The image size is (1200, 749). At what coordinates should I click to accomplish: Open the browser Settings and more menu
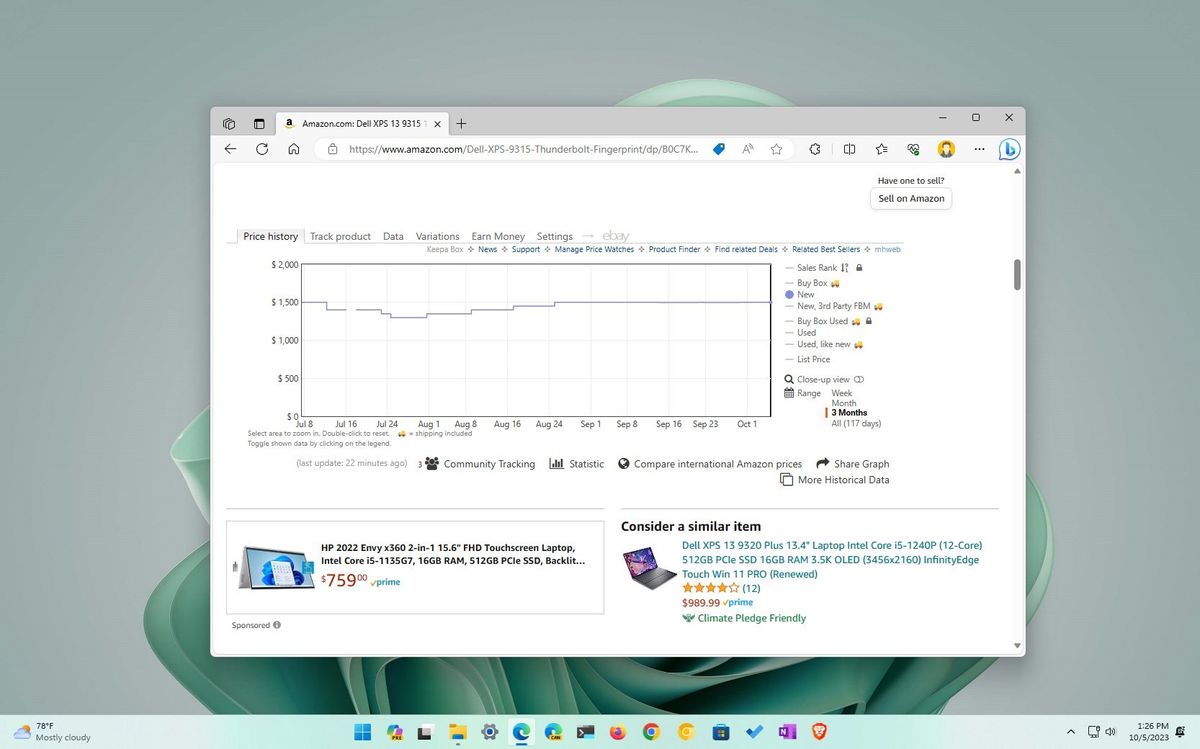(x=979, y=148)
